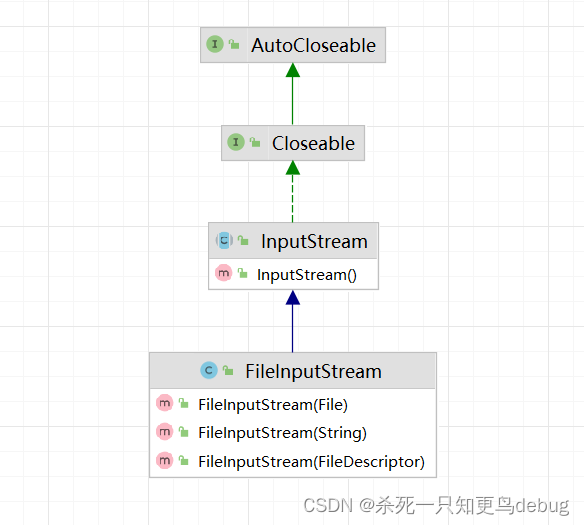
Task: Click the method icon beside FileInputStream(FileDescriptor)
Action: coord(165,461)
